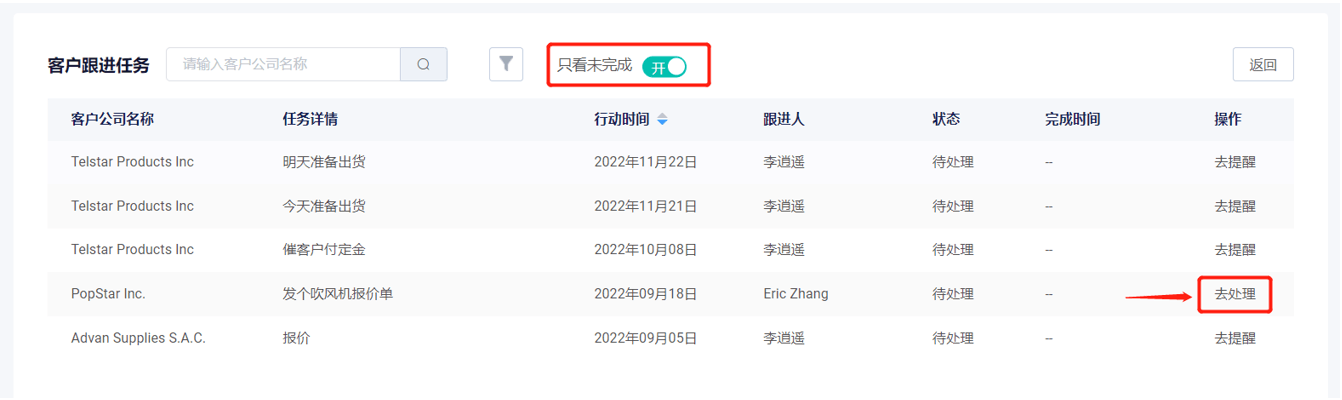Screen dimensions: 1342x400
Task: Select the PopStar Inc. company name
Action: click(108, 294)
